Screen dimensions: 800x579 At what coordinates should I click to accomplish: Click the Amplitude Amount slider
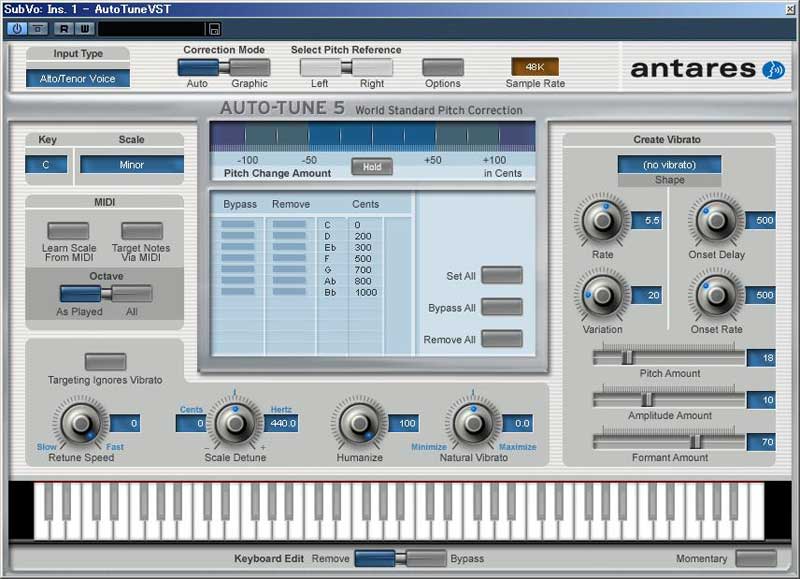point(669,399)
